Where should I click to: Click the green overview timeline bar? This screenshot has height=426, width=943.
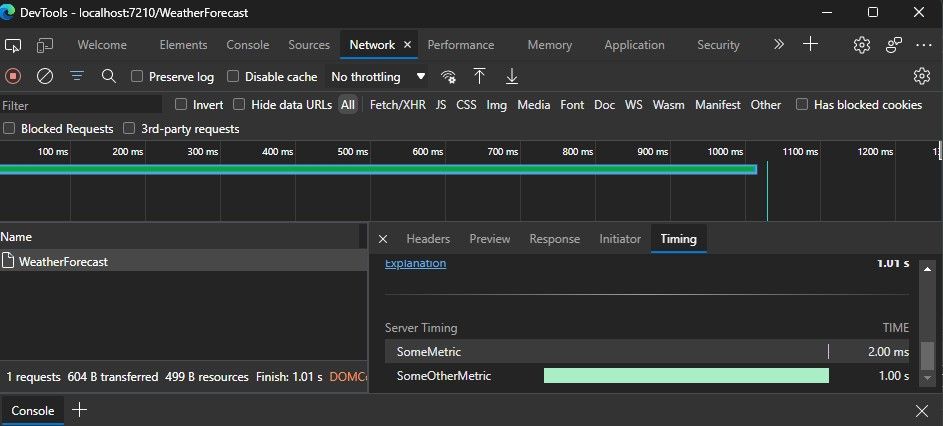pyautogui.click(x=378, y=169)
